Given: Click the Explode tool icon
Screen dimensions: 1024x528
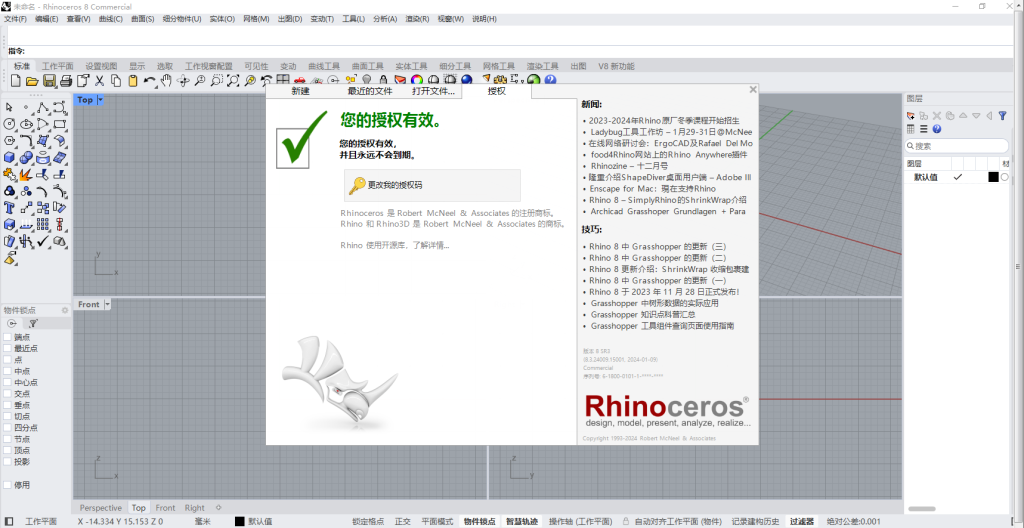Looking at the screenshot, I should [x=27, y=176].
